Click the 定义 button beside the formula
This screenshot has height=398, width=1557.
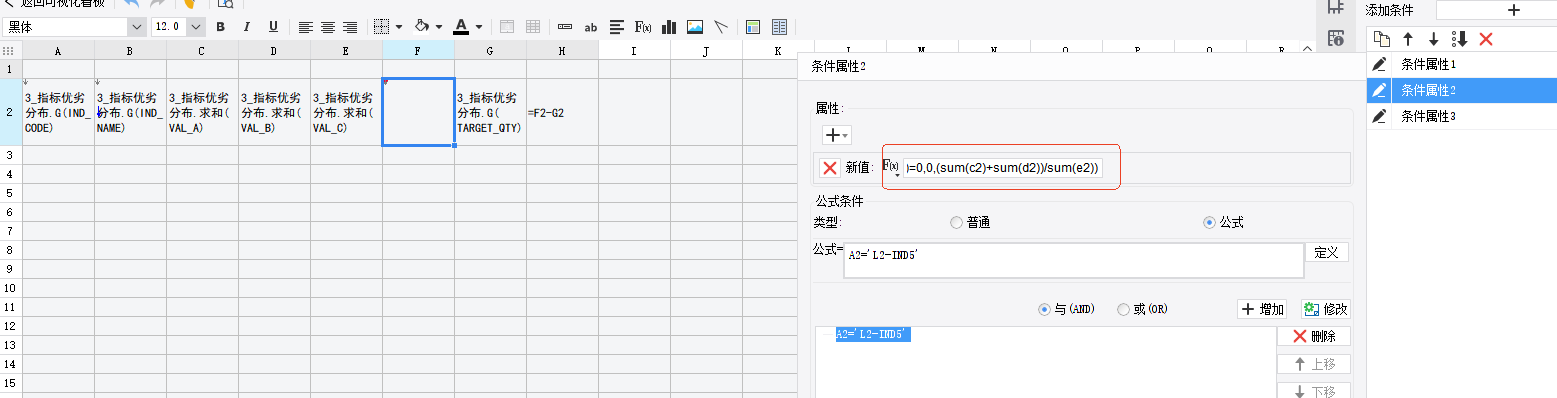1326,253
